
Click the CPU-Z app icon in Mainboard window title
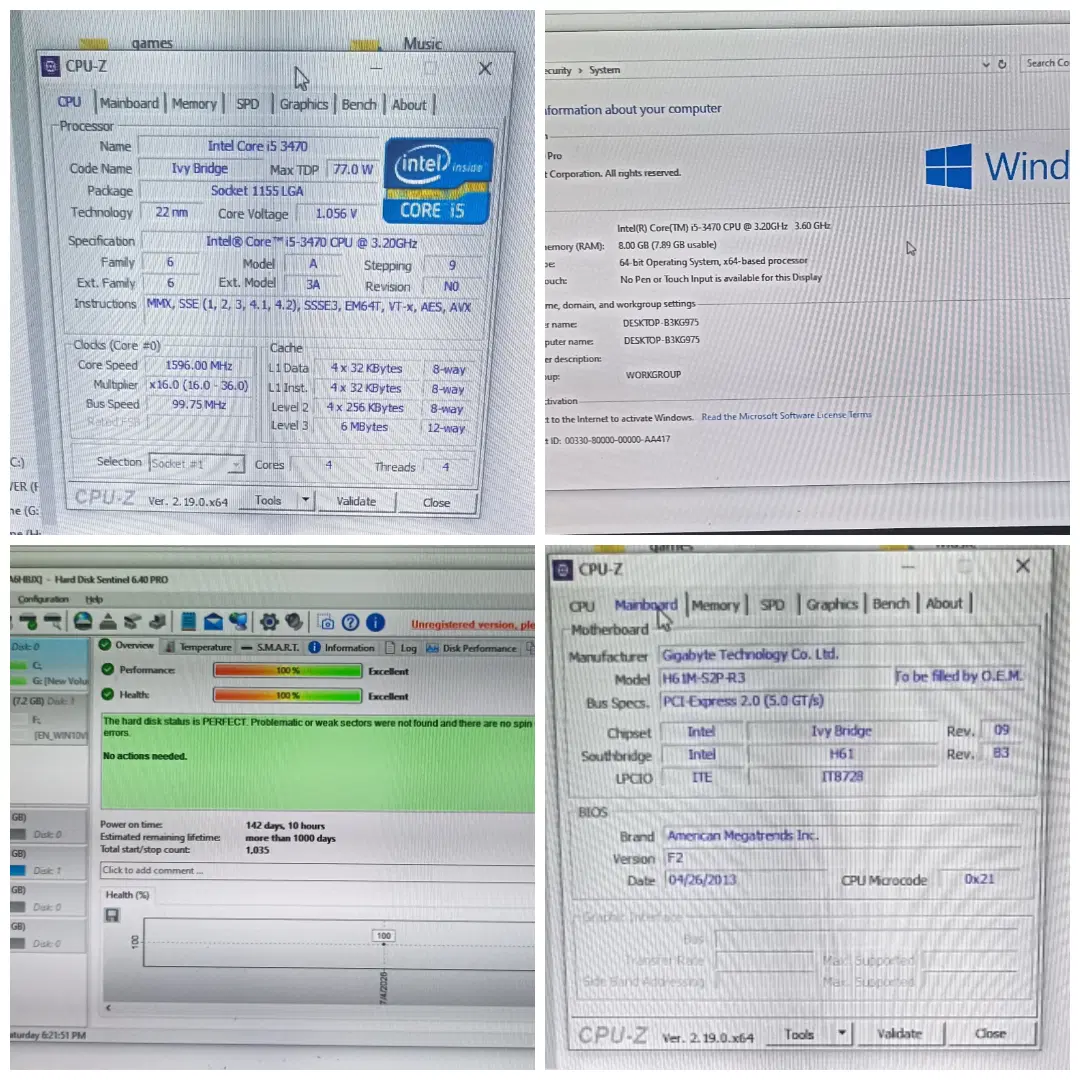[563, 570]
